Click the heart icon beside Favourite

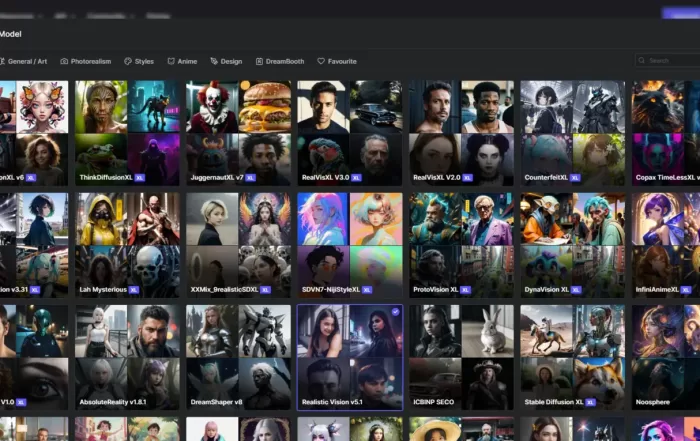(321, 61)
